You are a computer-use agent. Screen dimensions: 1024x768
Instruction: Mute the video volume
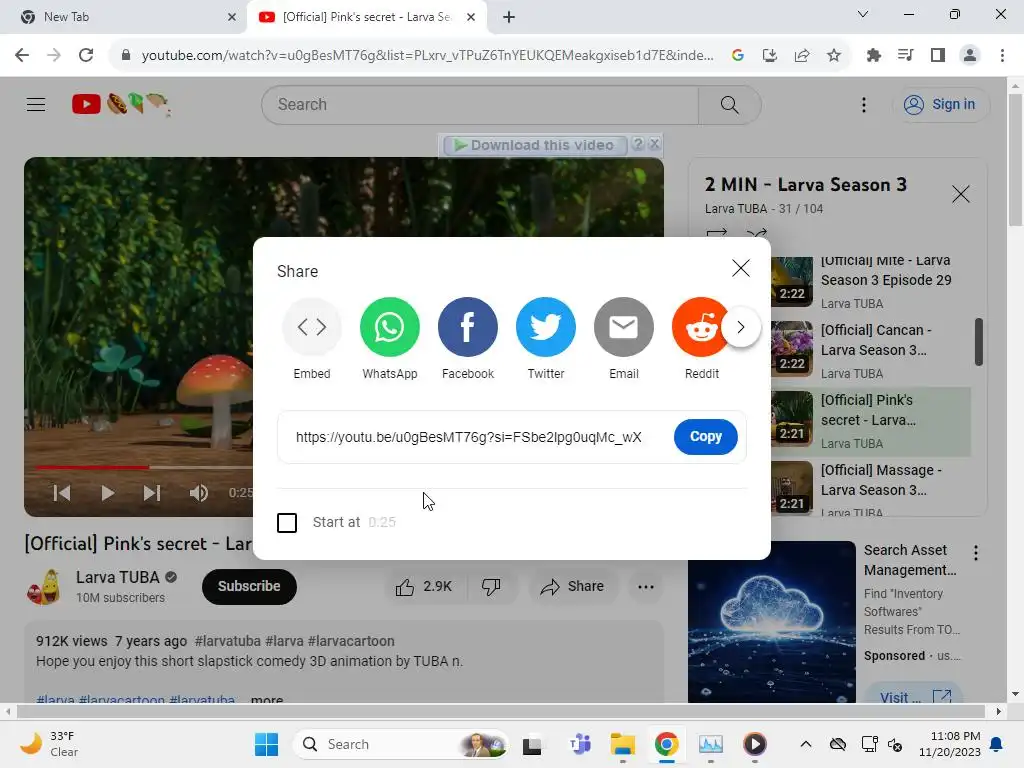[199, 493]
